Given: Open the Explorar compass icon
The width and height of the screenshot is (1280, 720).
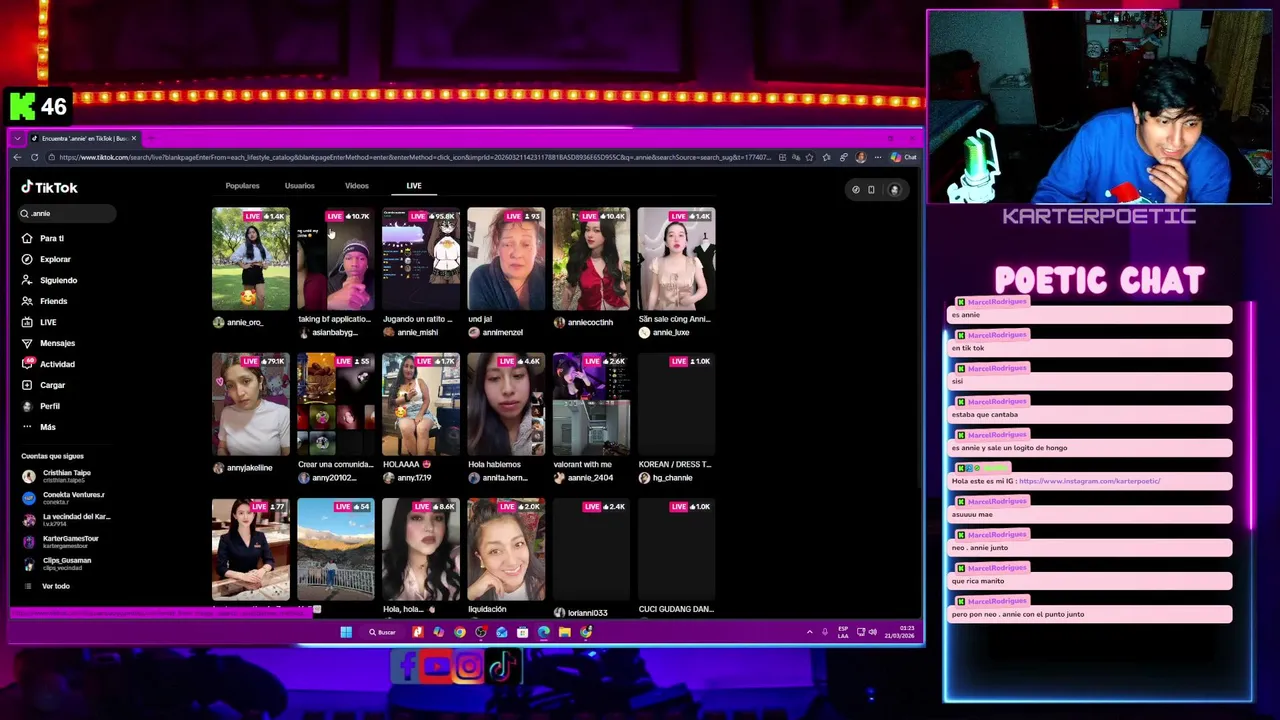Looking at the screenshot, I should 27,259.
